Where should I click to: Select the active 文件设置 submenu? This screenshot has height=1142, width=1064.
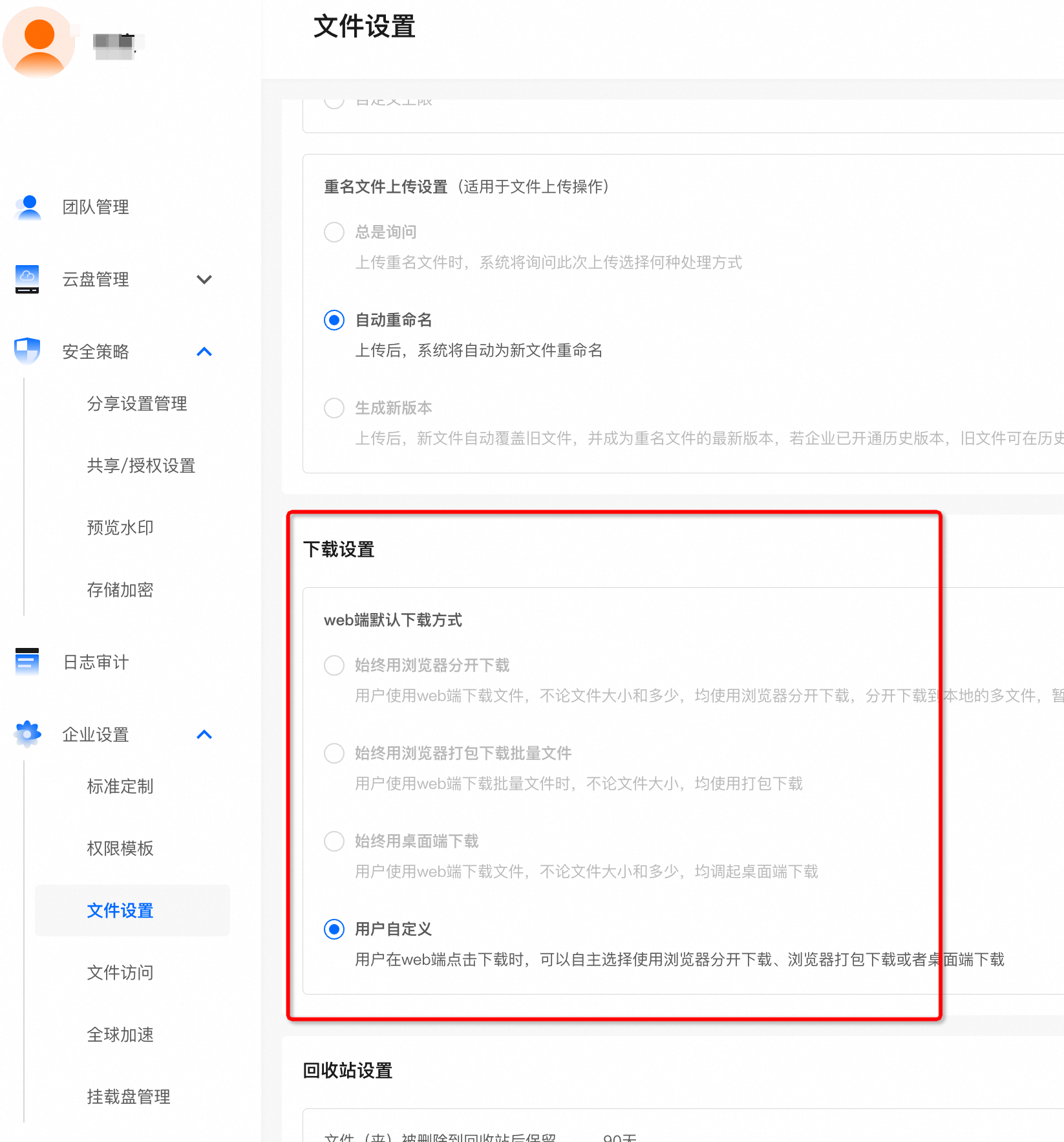click(x=133, y=910)
